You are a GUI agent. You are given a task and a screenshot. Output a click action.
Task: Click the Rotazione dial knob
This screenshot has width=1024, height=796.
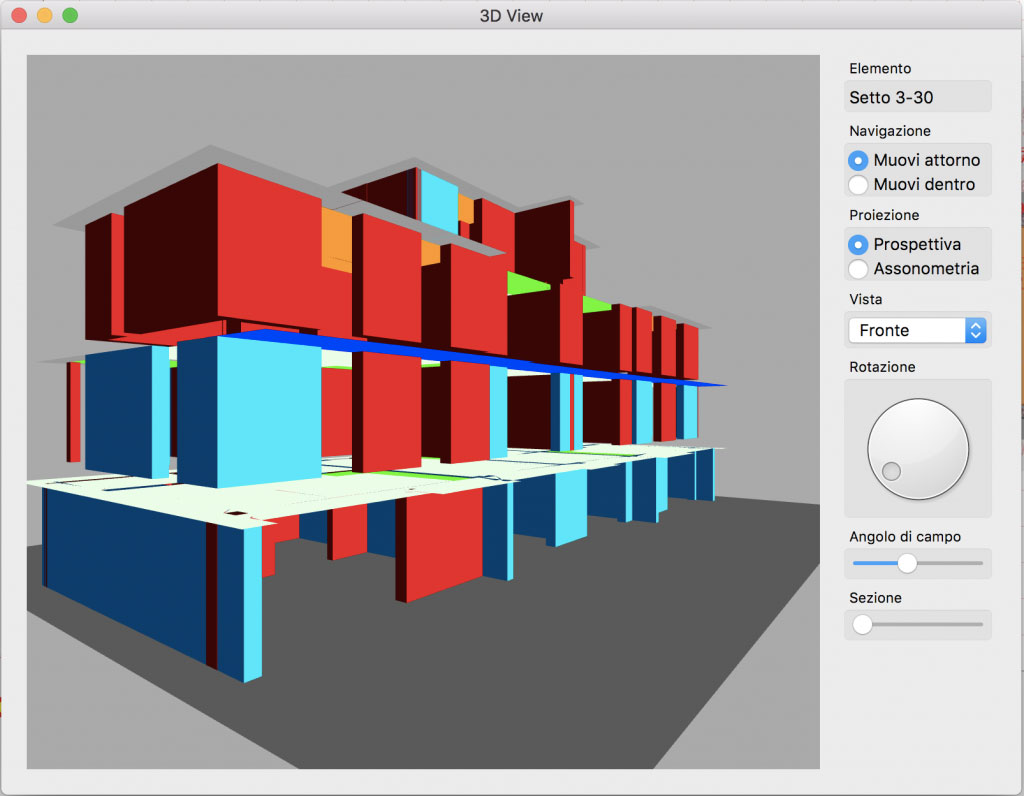click(918, 448)
